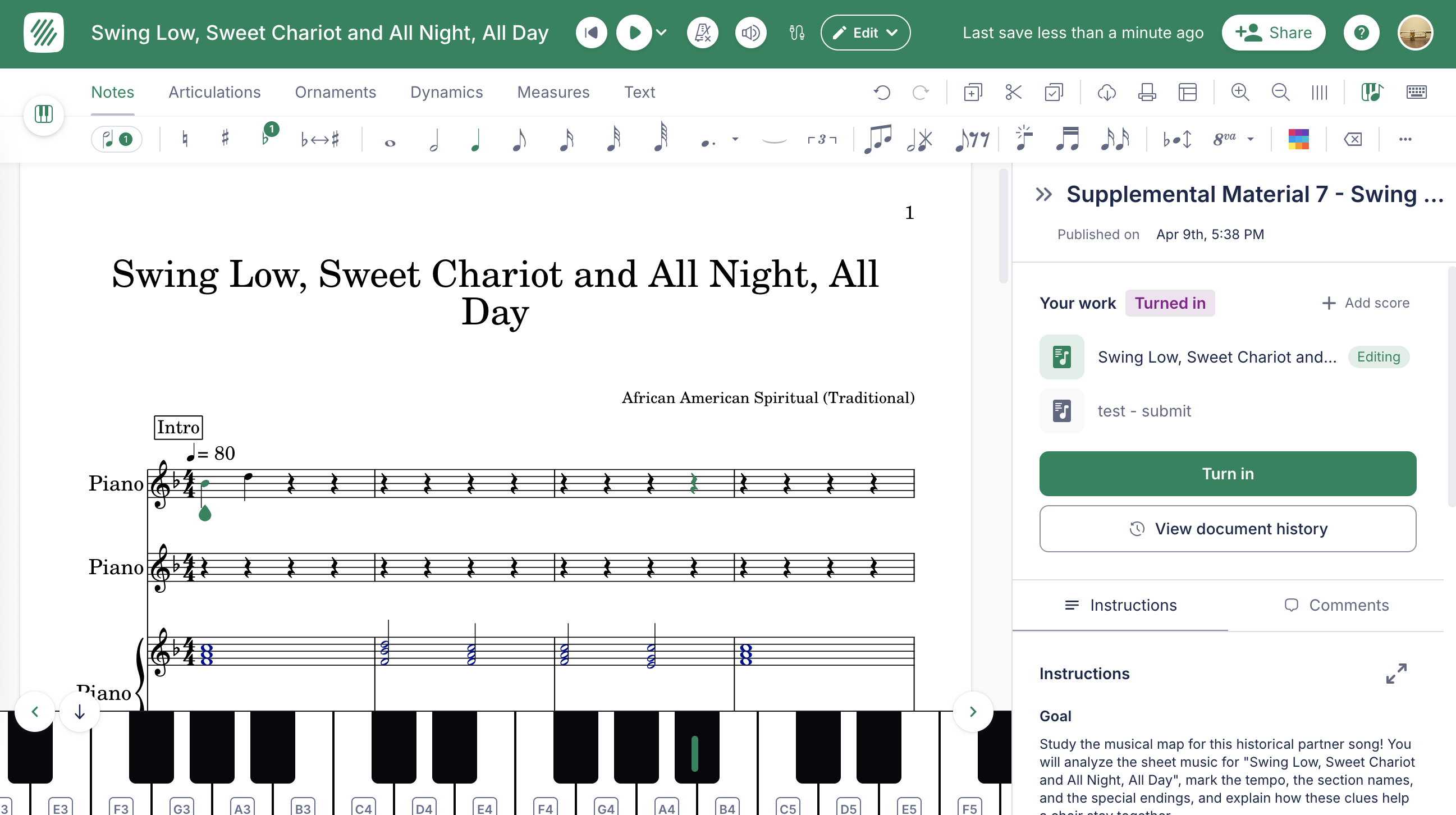Viewport: 1456px width, 815px height.
Task: Expand the dotted note options arrow
Action: 735,139
